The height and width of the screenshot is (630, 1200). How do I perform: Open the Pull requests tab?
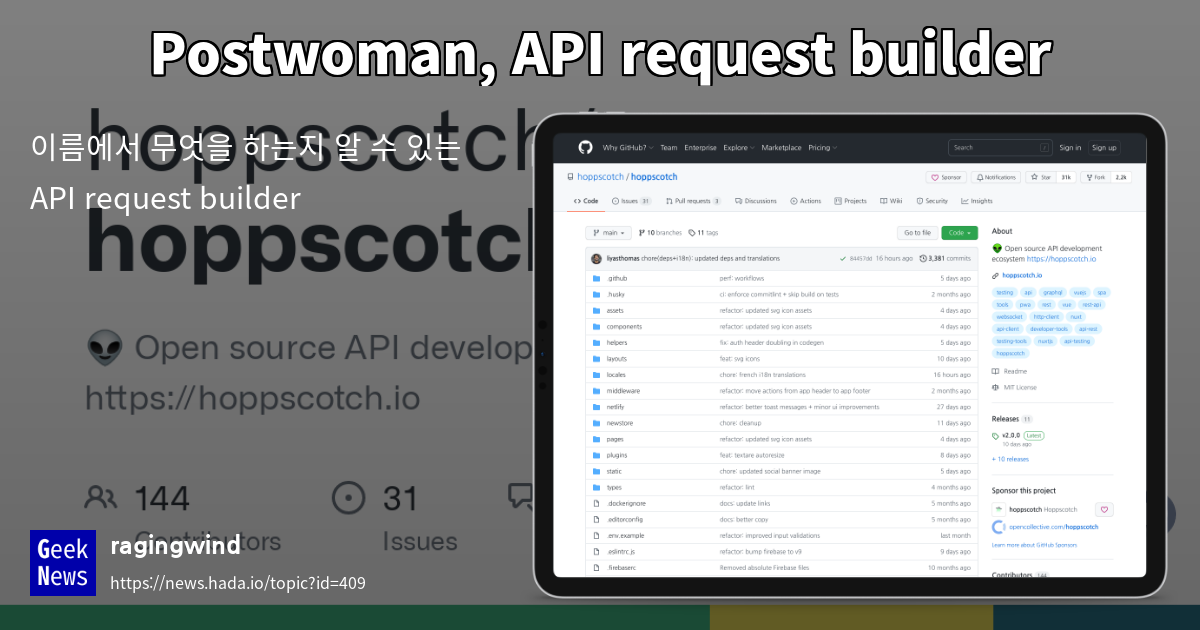click(x=693, y=201)
